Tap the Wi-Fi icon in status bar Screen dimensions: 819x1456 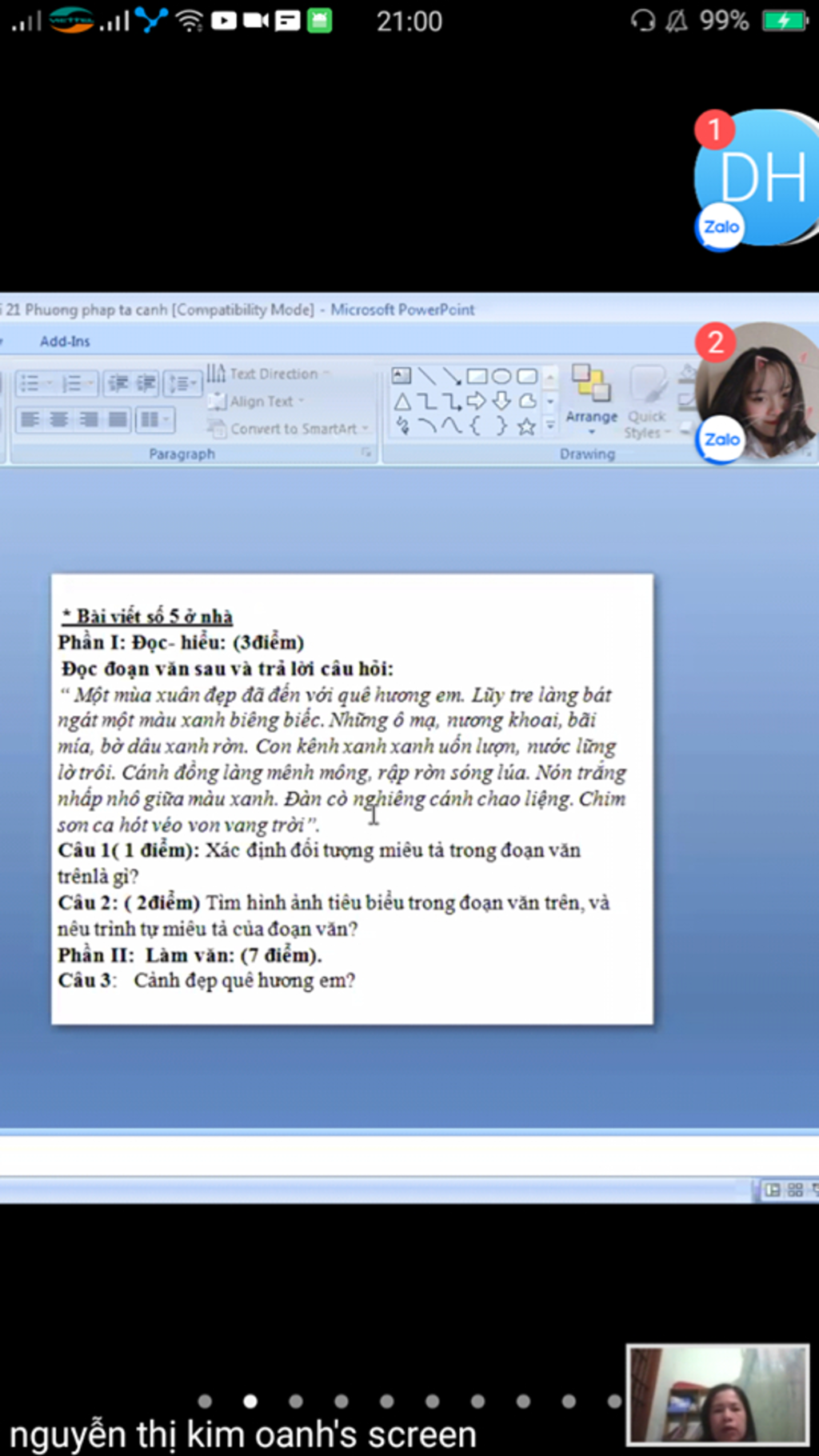tap(190, 20)
